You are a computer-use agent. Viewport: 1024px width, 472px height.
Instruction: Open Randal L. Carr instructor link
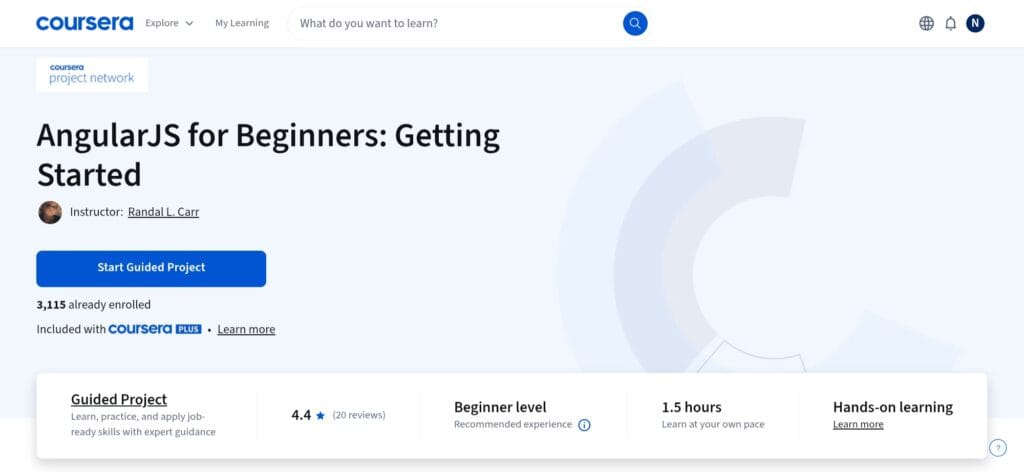pos(163,212)
